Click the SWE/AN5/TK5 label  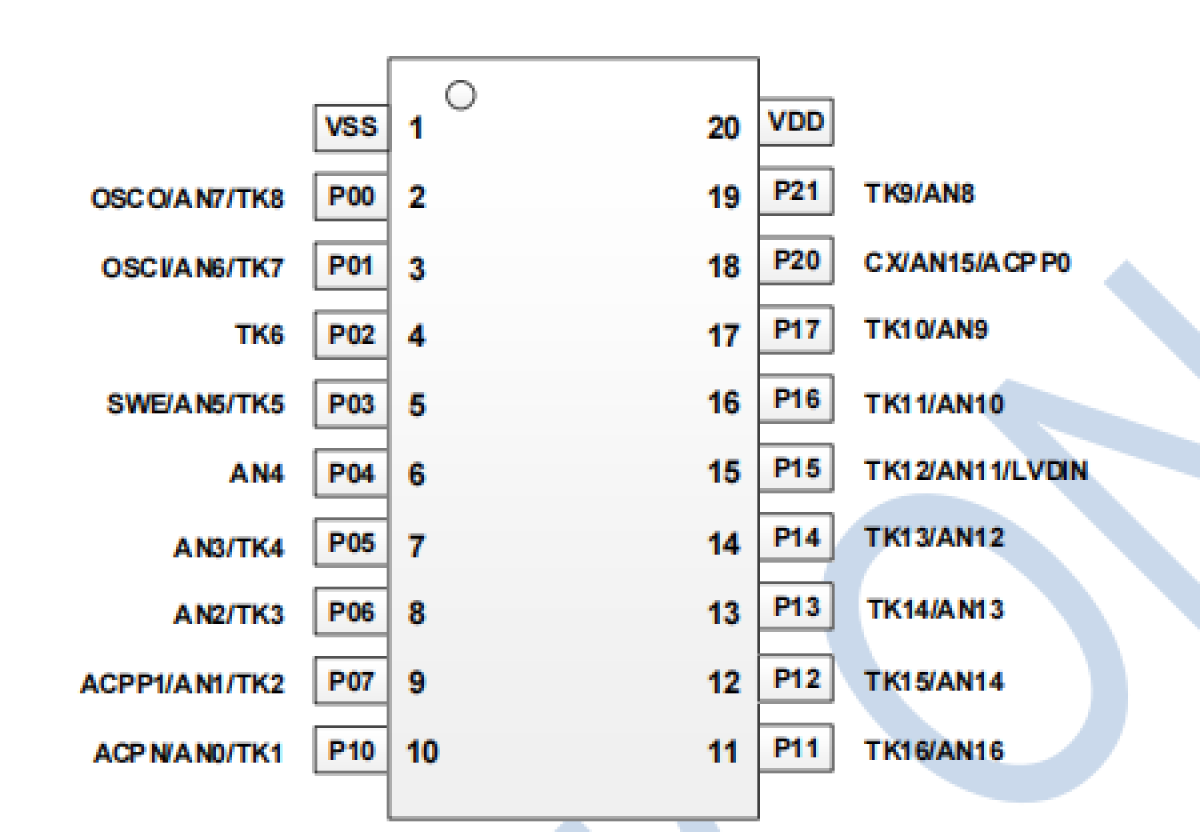pos(195,404)
